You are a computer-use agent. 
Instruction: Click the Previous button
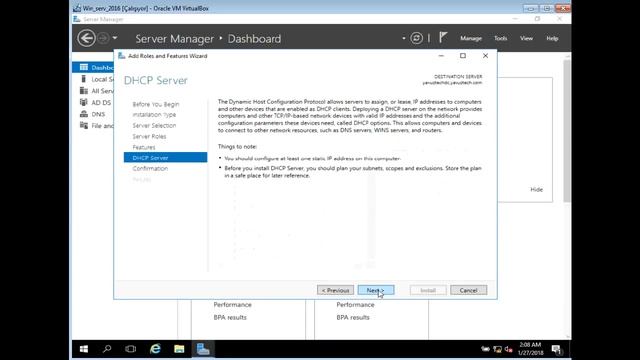[x=335, y=290]
